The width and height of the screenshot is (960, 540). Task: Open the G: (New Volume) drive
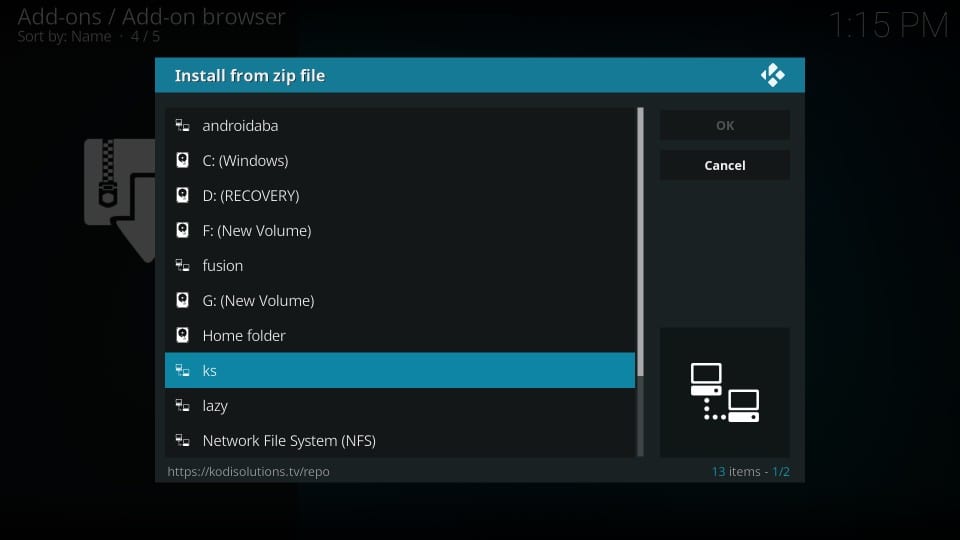click(x=400, y=300)
